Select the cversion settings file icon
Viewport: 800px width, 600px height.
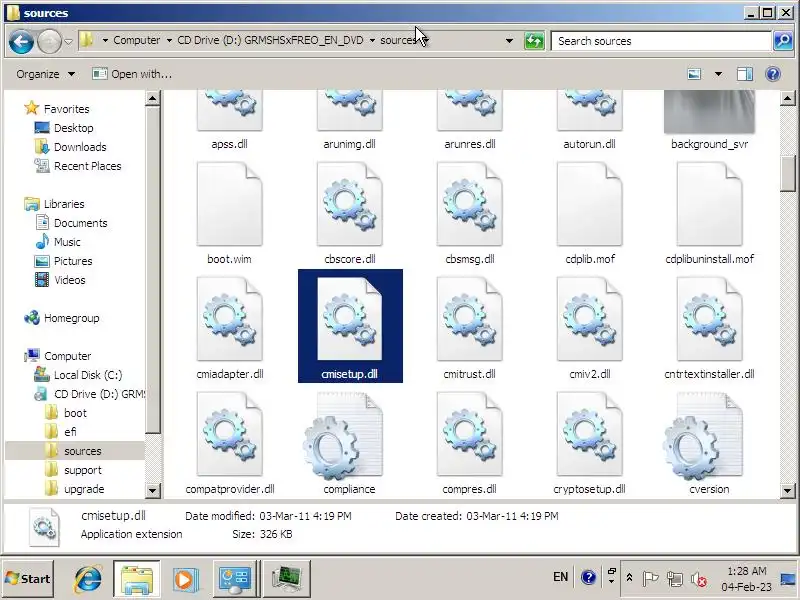click(703, 436)
